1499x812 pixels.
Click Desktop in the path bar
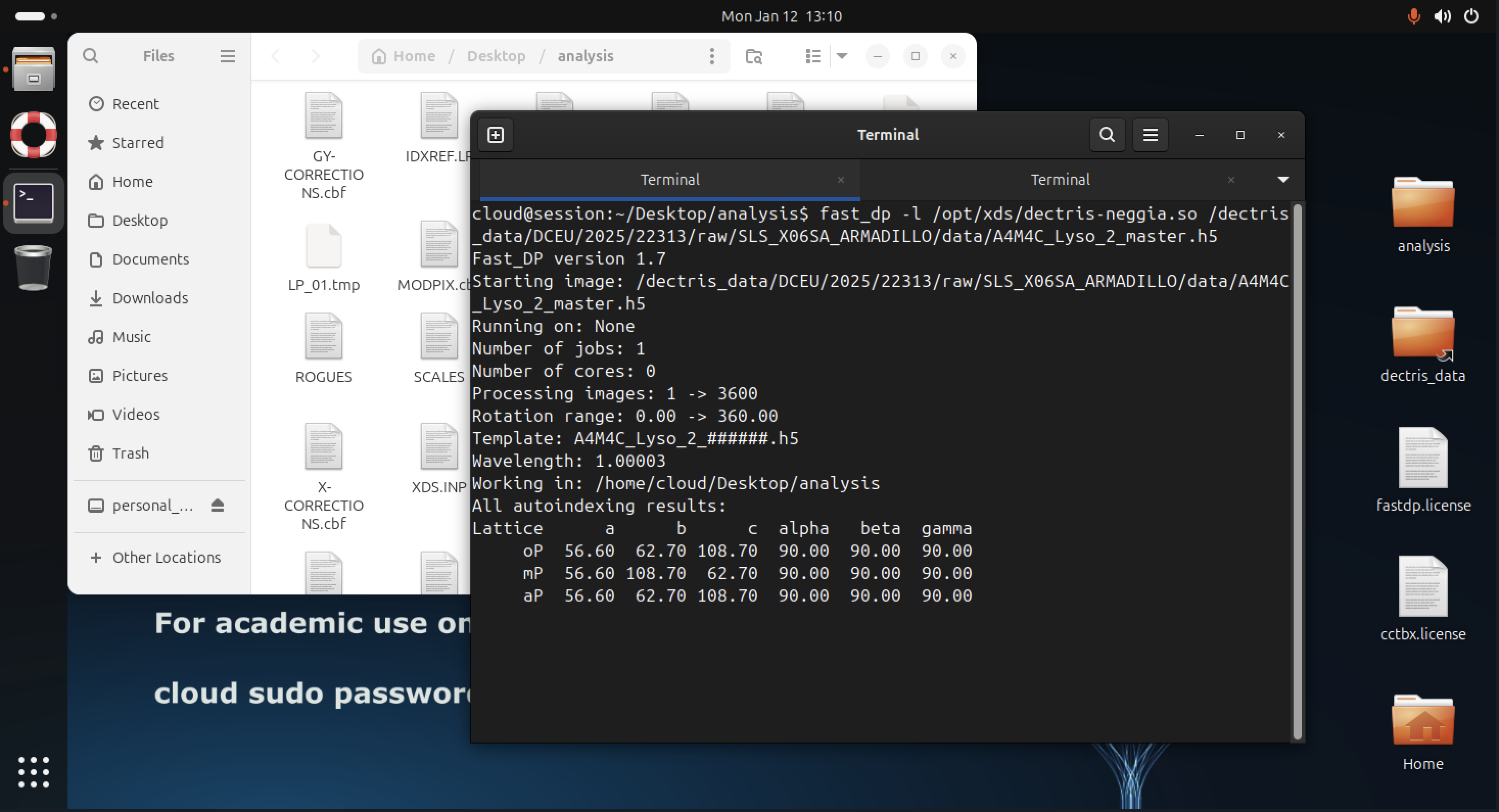[496, 56]
